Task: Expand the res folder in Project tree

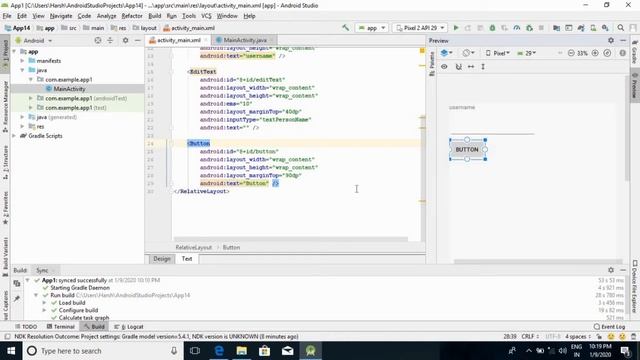Action: coord(22,127)
